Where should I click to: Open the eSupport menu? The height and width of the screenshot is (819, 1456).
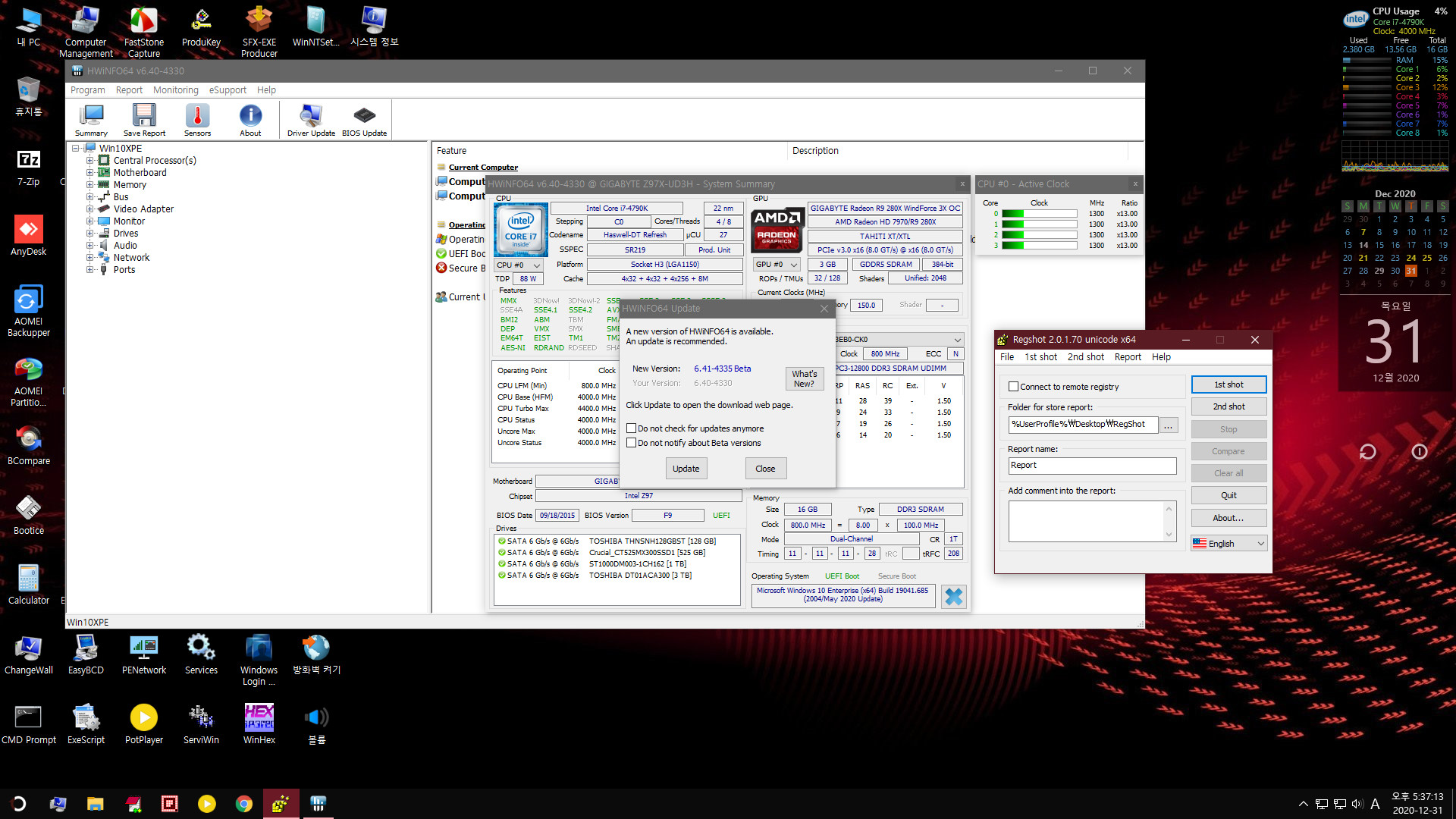[227, 90]
